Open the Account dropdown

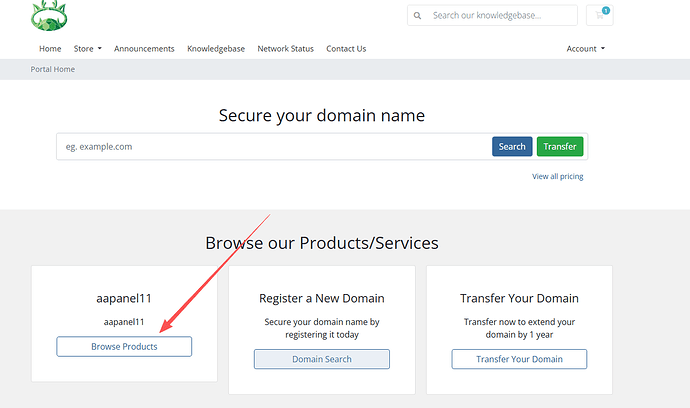(x=585, y=49)
